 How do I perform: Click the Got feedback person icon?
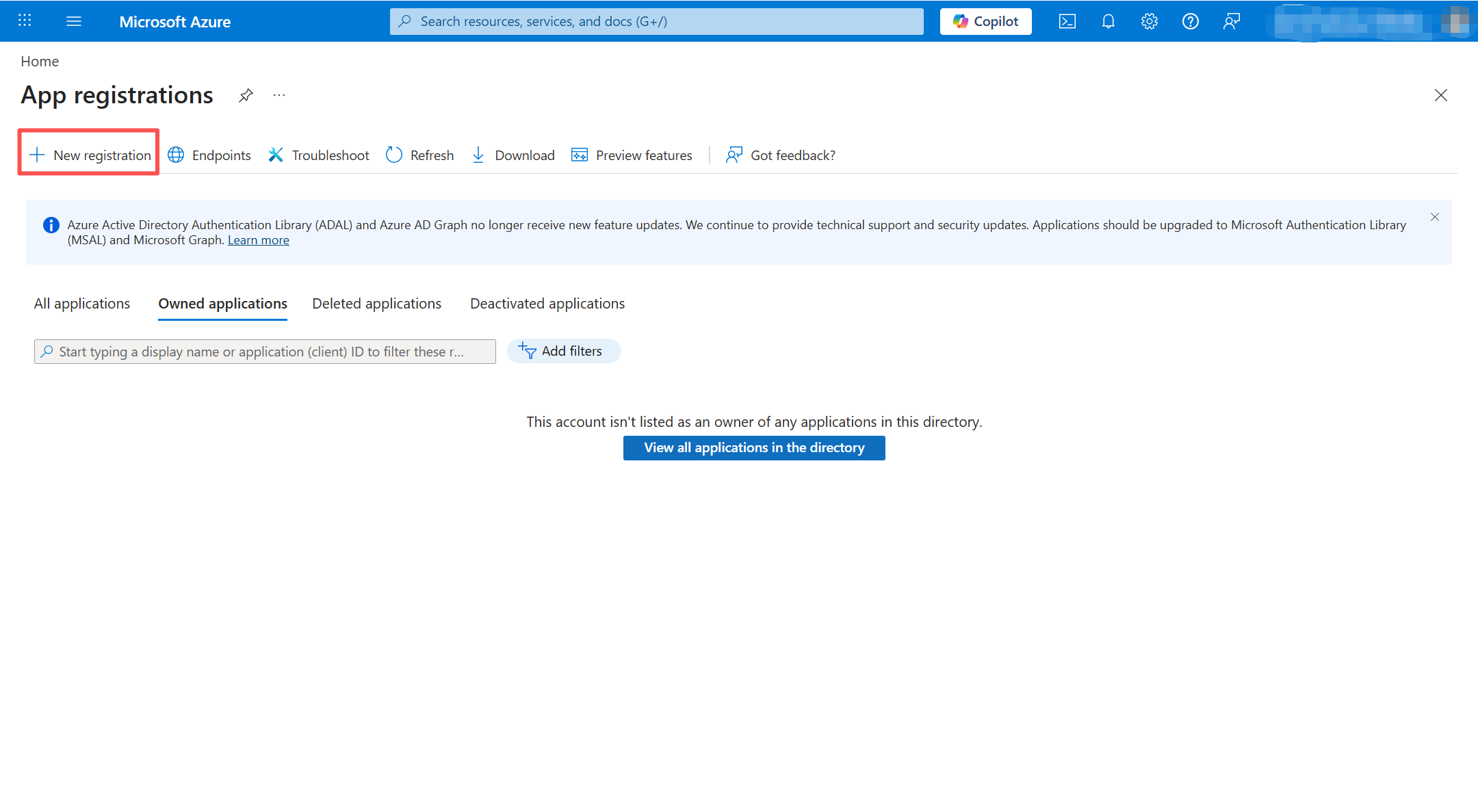click(x=734, y=155)
